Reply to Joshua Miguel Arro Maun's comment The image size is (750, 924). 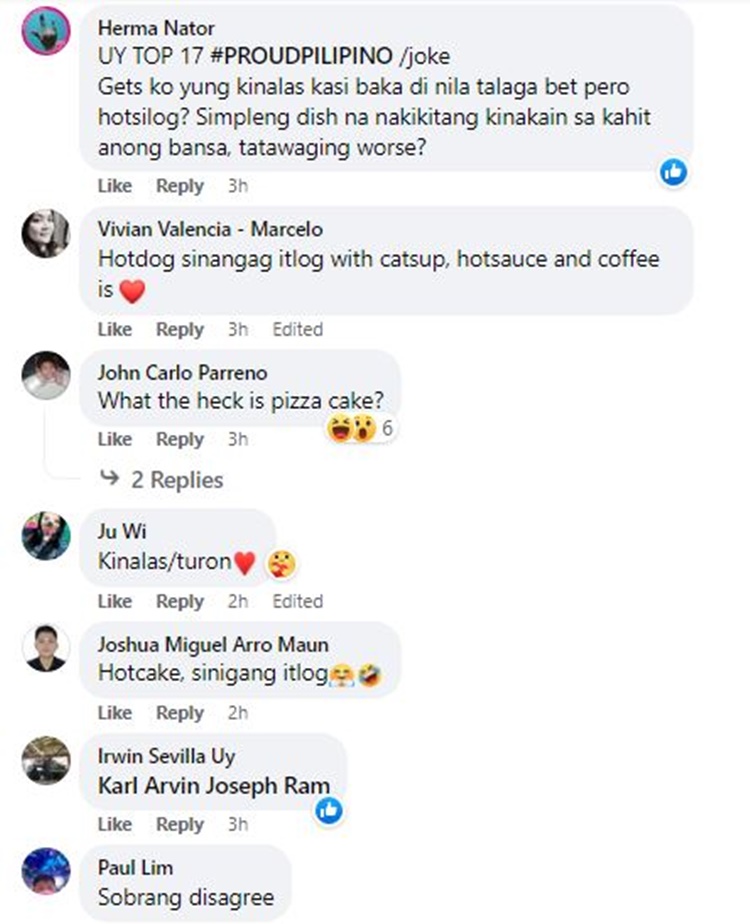180,713
